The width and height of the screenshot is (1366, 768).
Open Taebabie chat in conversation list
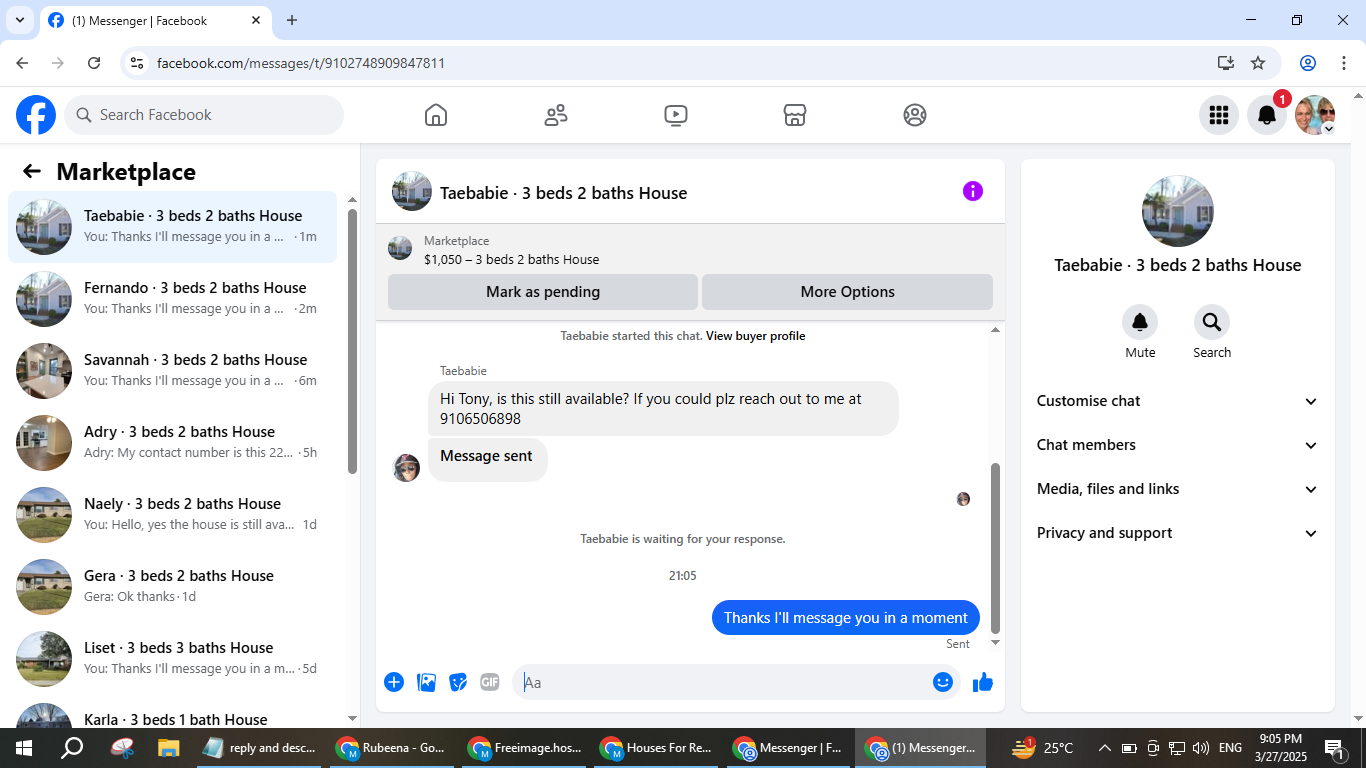(x=172, y=227)
